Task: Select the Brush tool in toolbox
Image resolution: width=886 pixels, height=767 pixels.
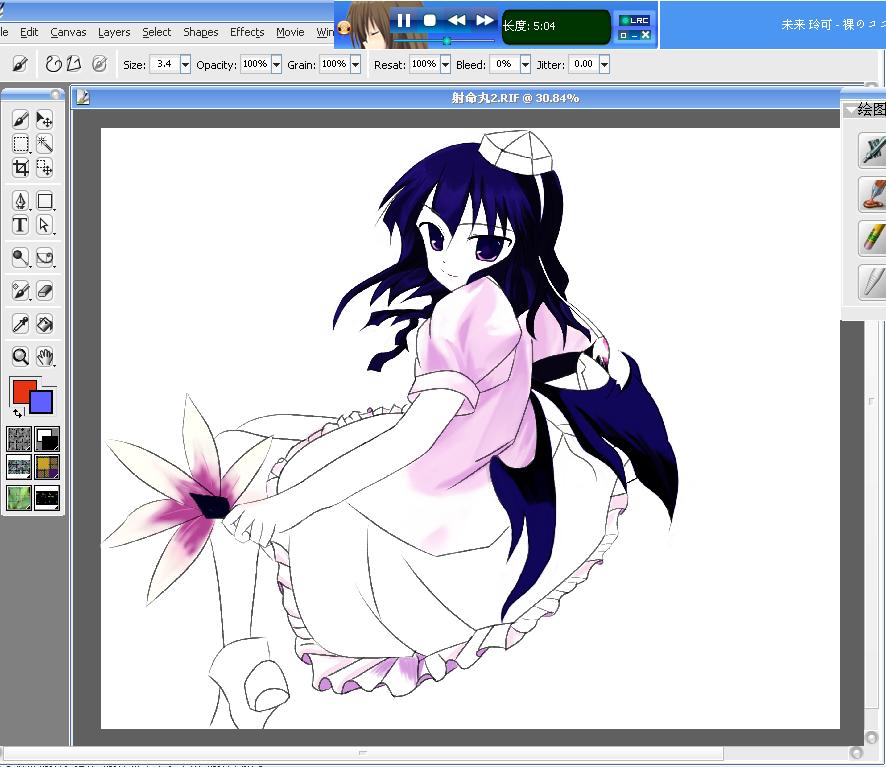Action: (20, 120)
